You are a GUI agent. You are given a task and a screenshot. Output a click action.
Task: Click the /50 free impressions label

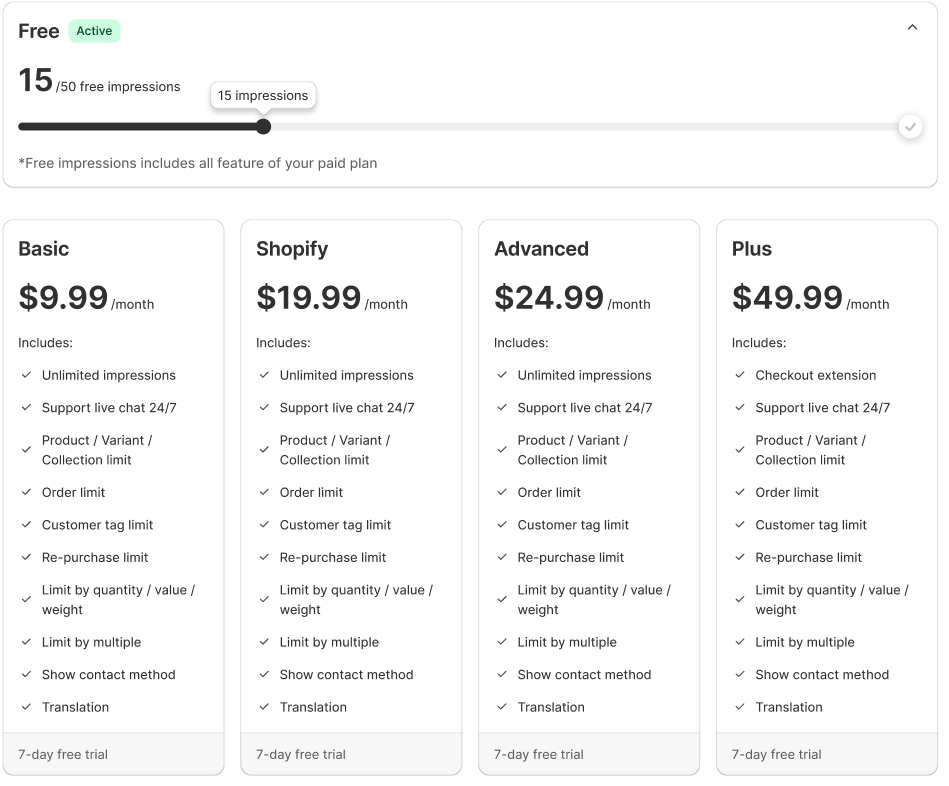click(118, 87)
